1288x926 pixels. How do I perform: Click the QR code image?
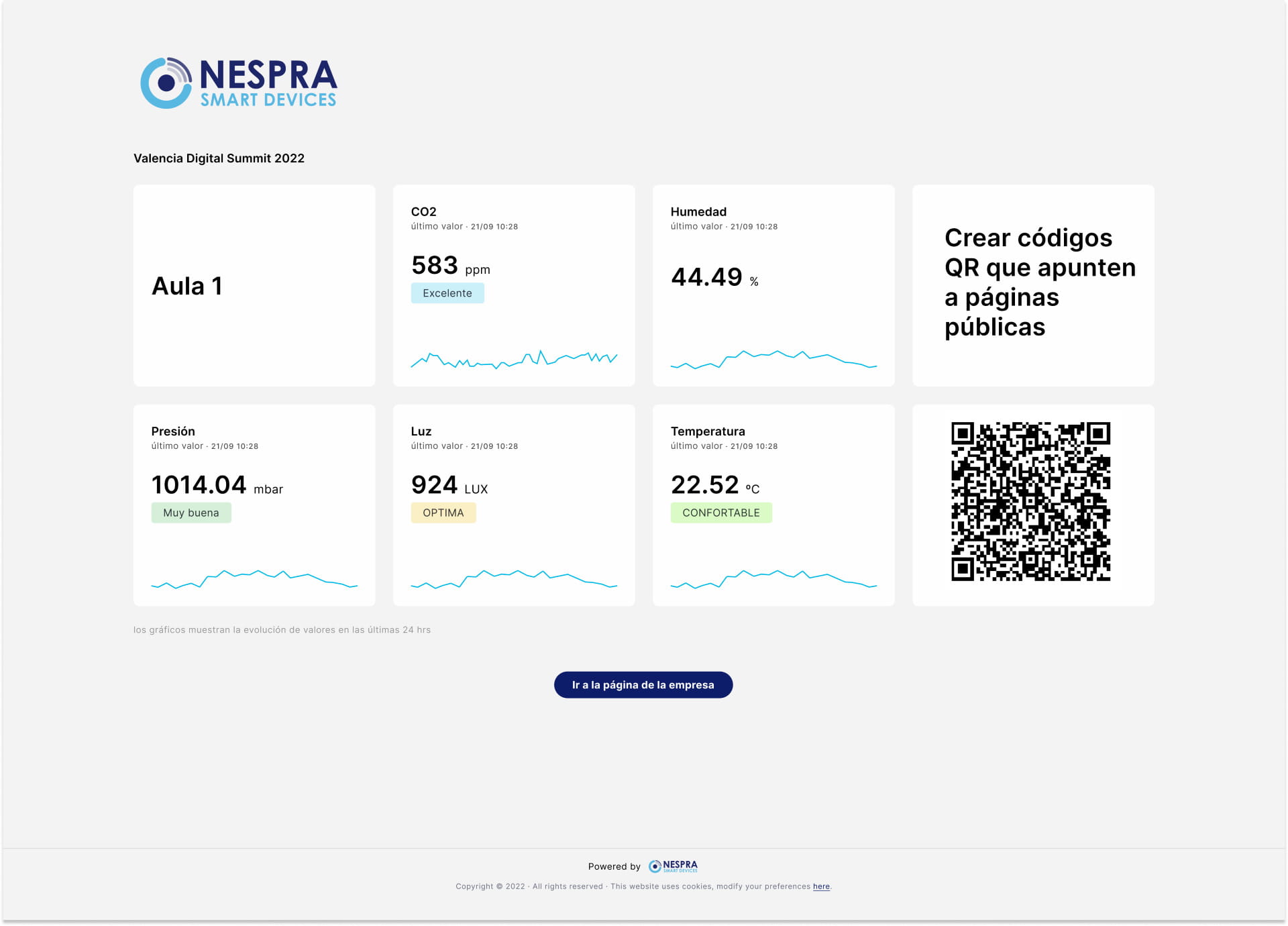click(1030, 501)
